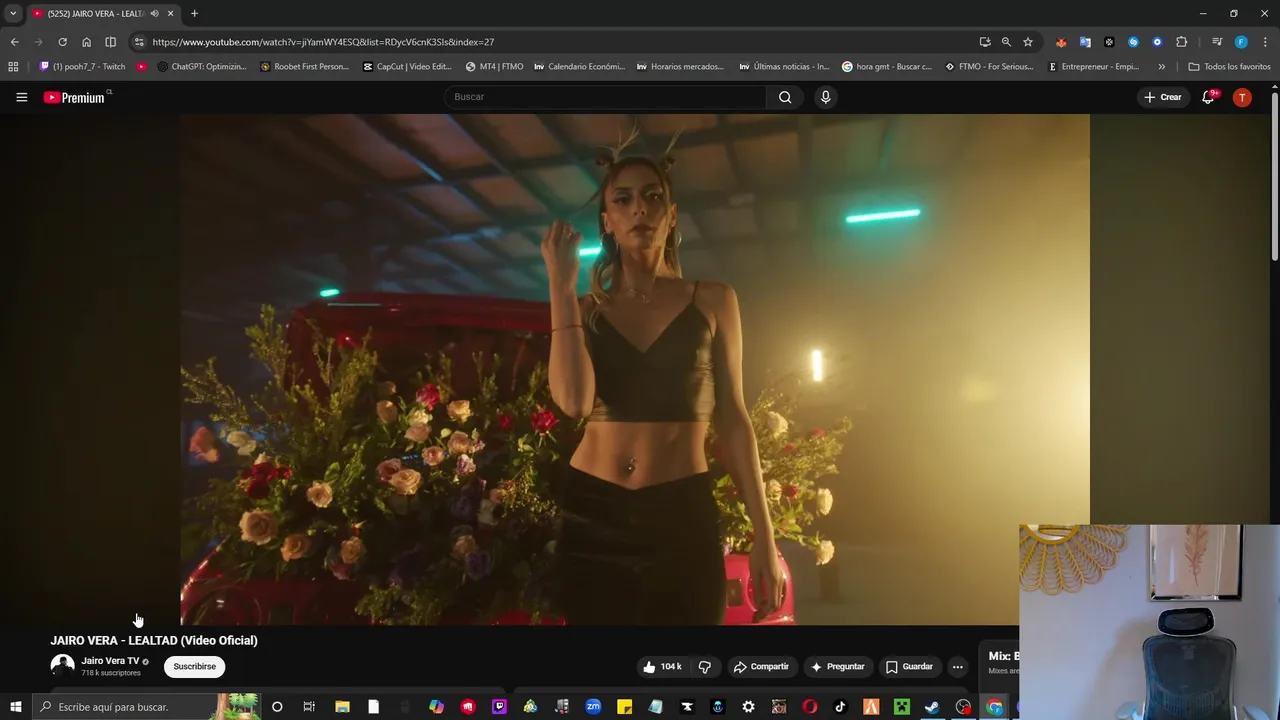
Task: Open the YouTube hamburger guide menu
Action: pyautogui.click(x=21, y=97)
